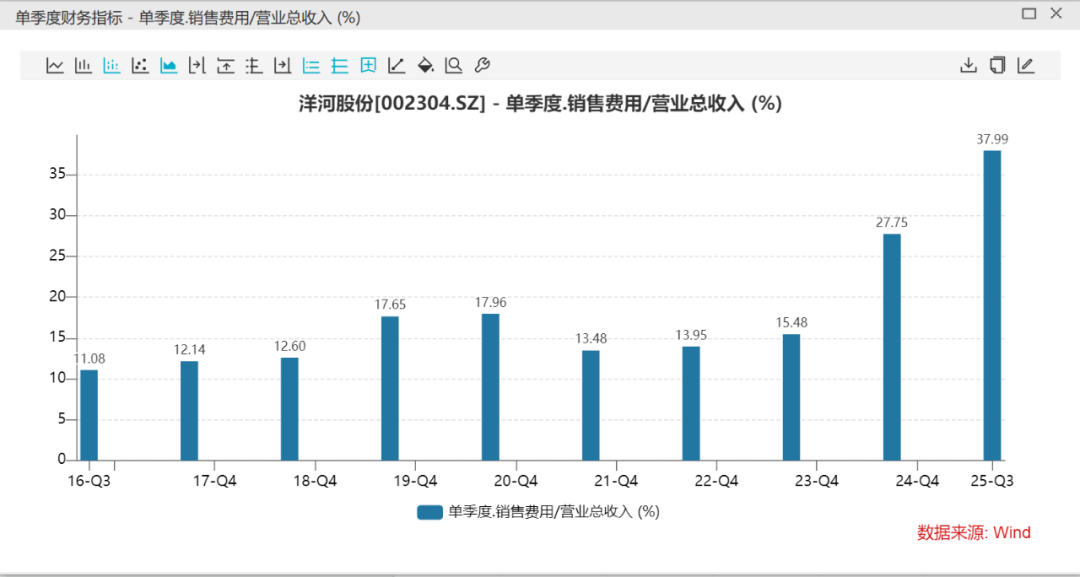Click the y-axis label 20

[57, 297]
